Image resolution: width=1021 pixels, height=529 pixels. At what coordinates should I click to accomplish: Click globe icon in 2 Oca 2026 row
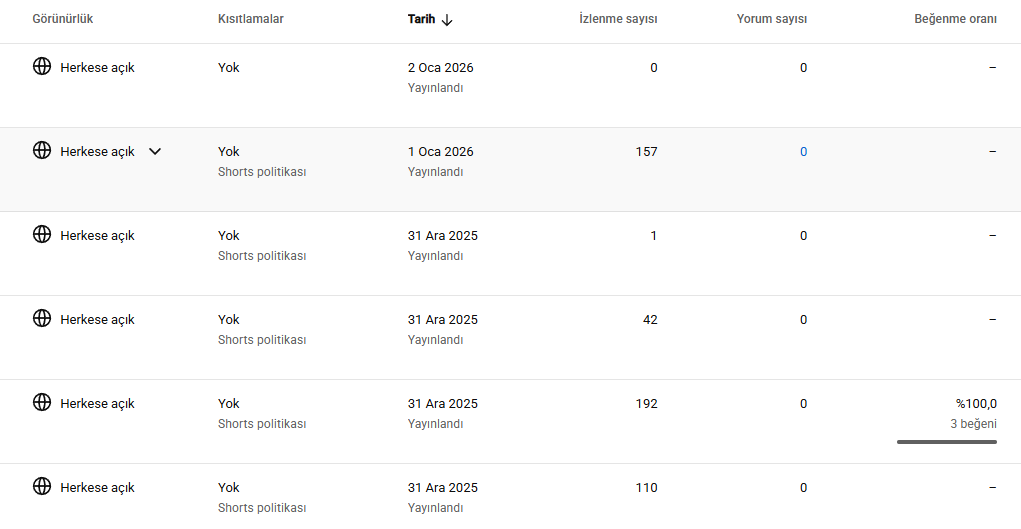[42, 66]
